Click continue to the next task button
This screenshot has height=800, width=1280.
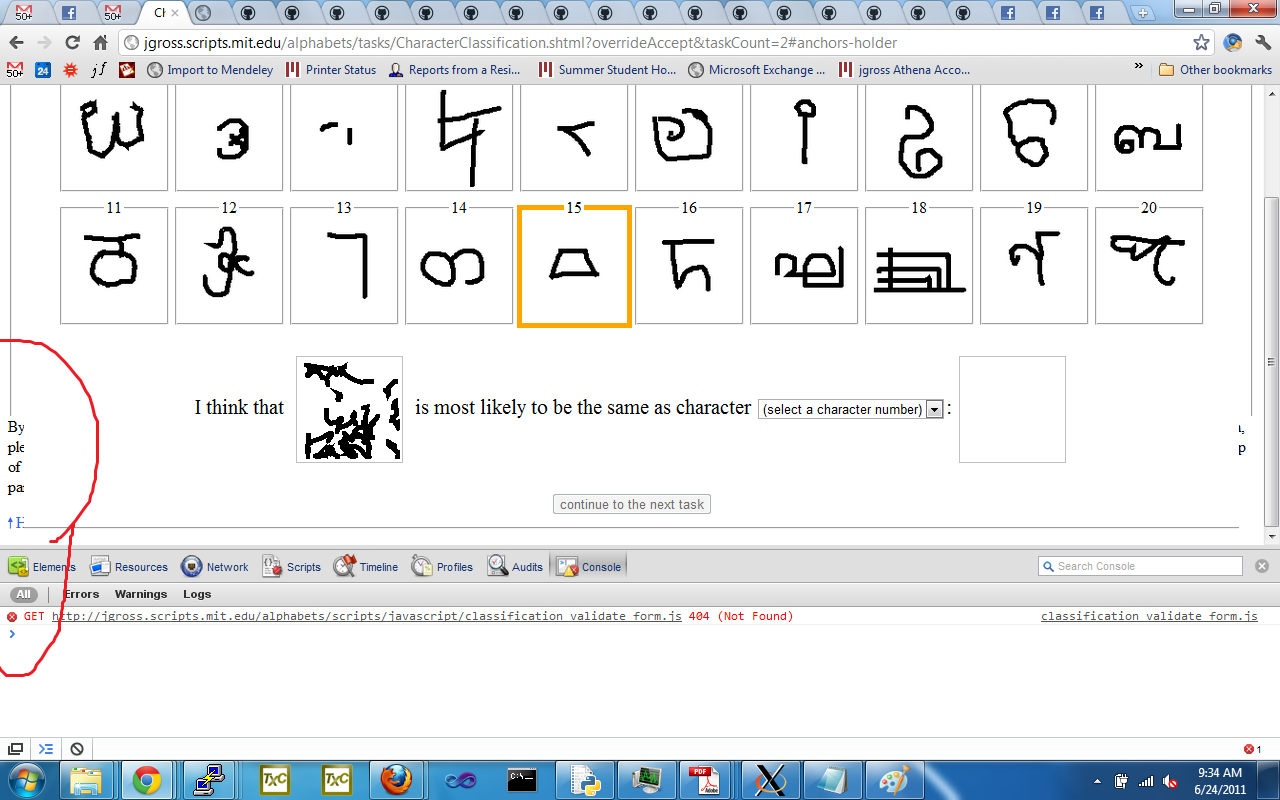point(632,505)
